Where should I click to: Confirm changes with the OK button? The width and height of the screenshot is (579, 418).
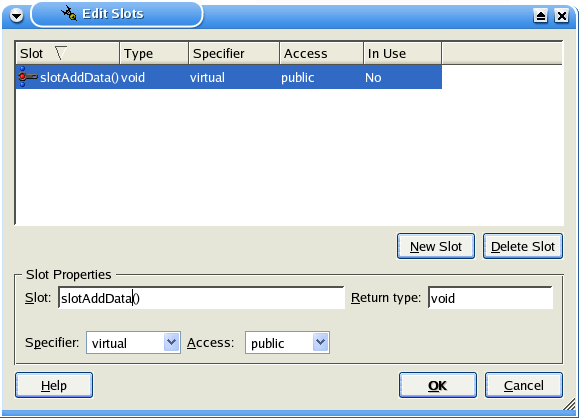pos(438,385)
